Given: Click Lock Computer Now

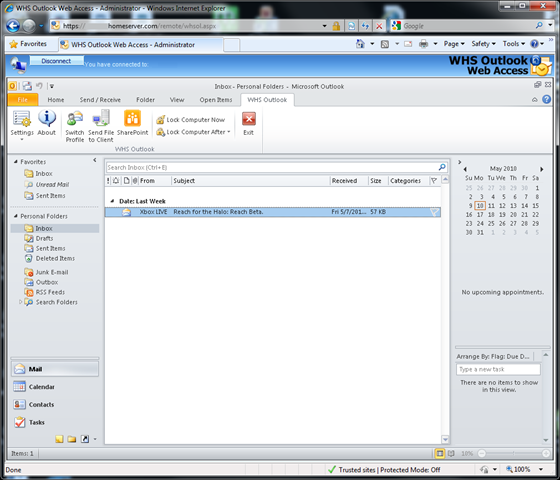Looking at the screenshot, I should (x=191, y=120).
